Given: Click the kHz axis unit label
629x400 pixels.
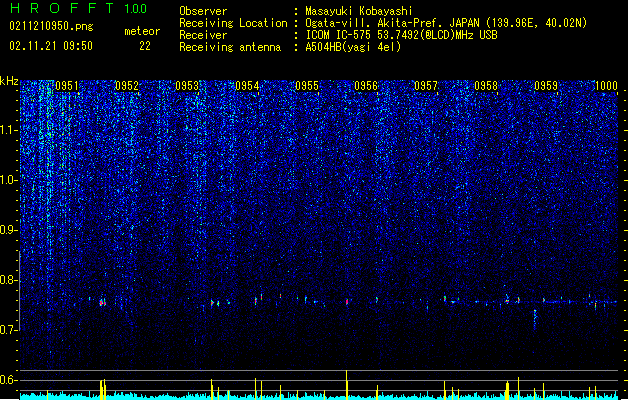Looking at the screenshot, I should coord(9,81).
